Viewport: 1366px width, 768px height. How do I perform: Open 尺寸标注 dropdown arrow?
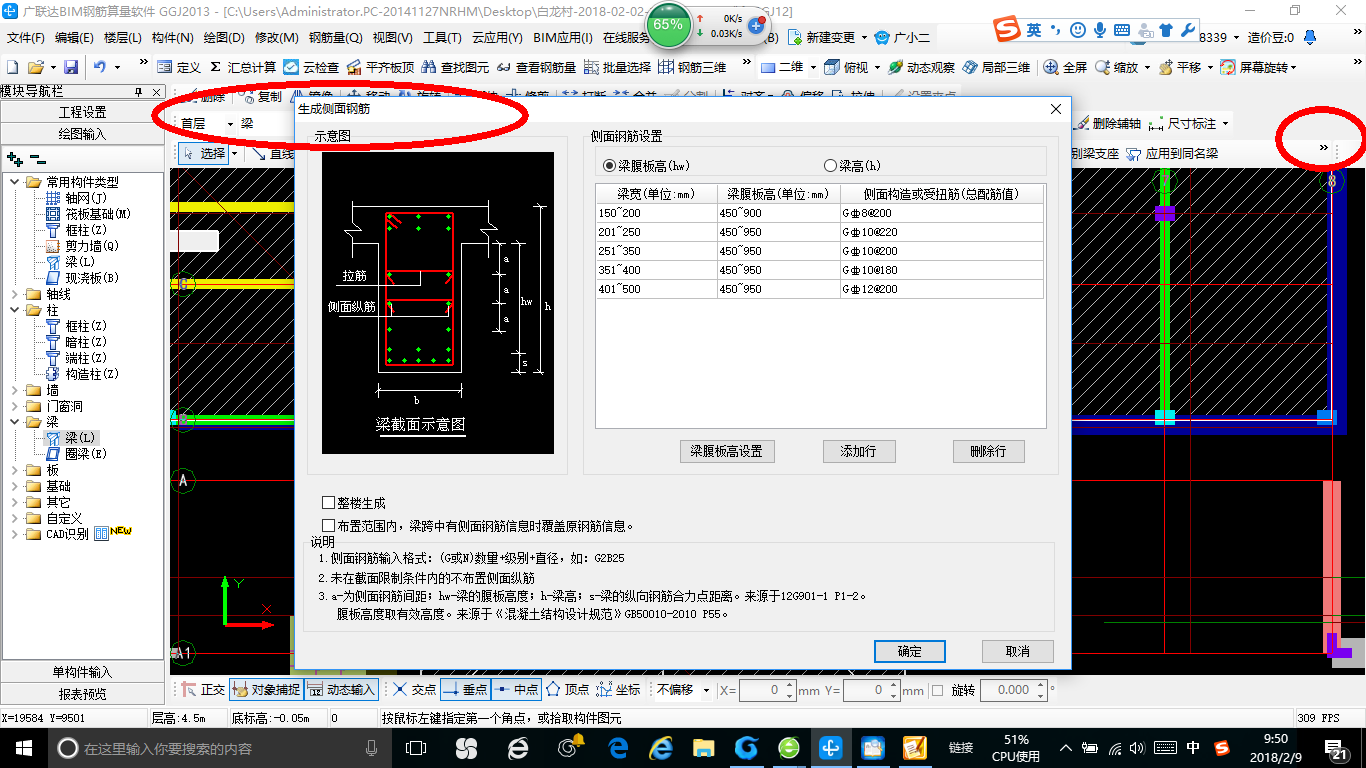click(x=1224, y=124)
